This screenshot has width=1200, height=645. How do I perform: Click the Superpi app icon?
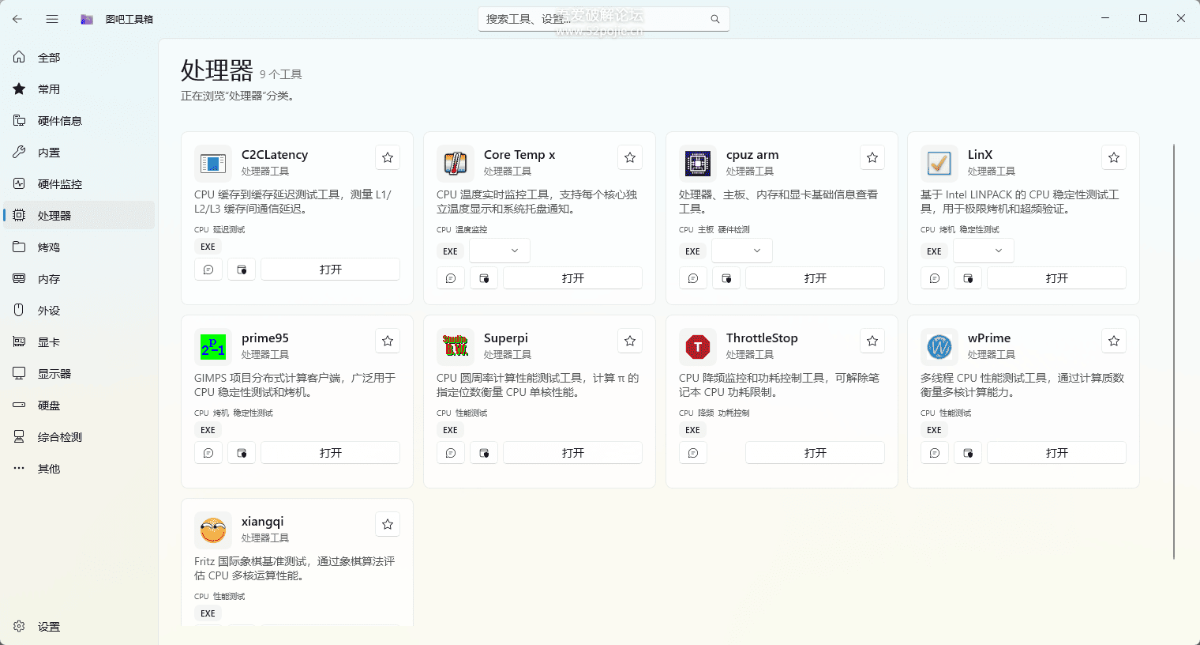tap(455, 346)
